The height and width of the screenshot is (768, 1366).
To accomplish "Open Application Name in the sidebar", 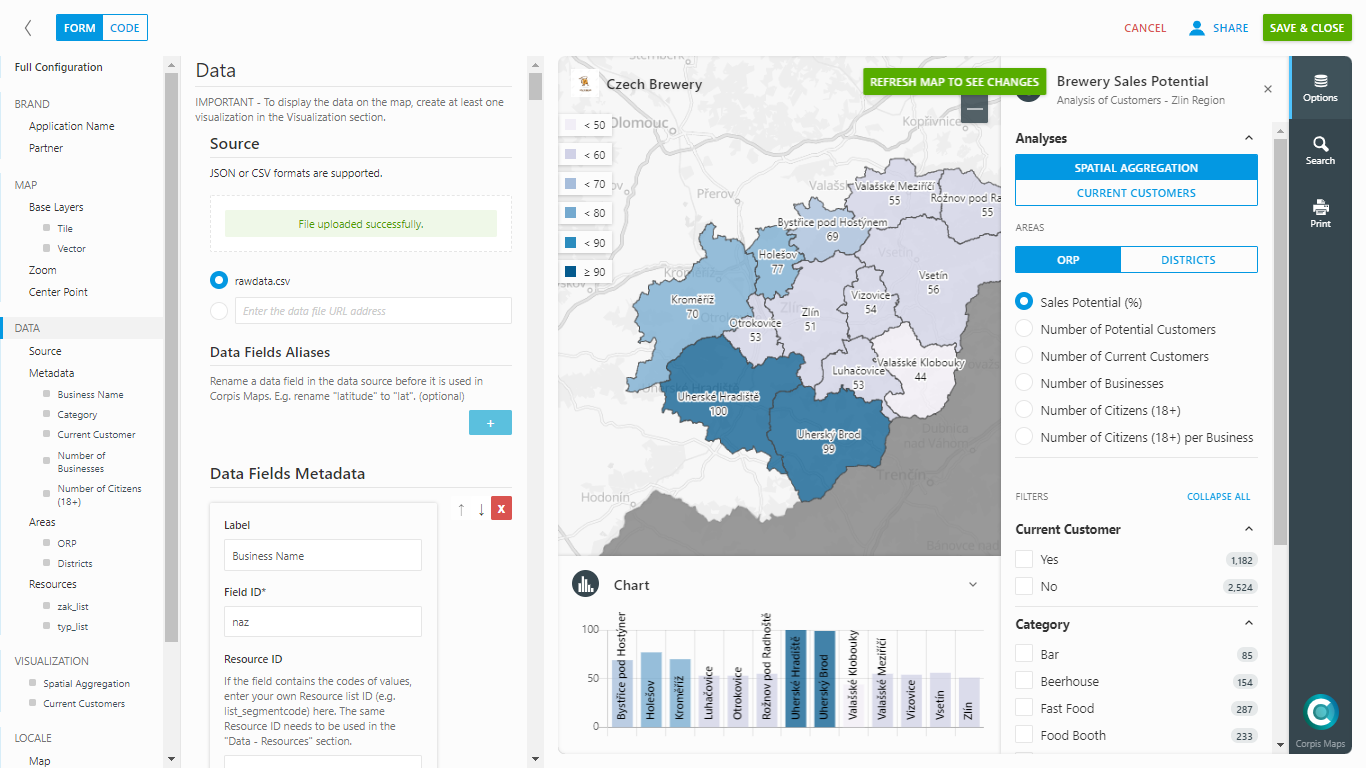I will [x=72, y=126].
